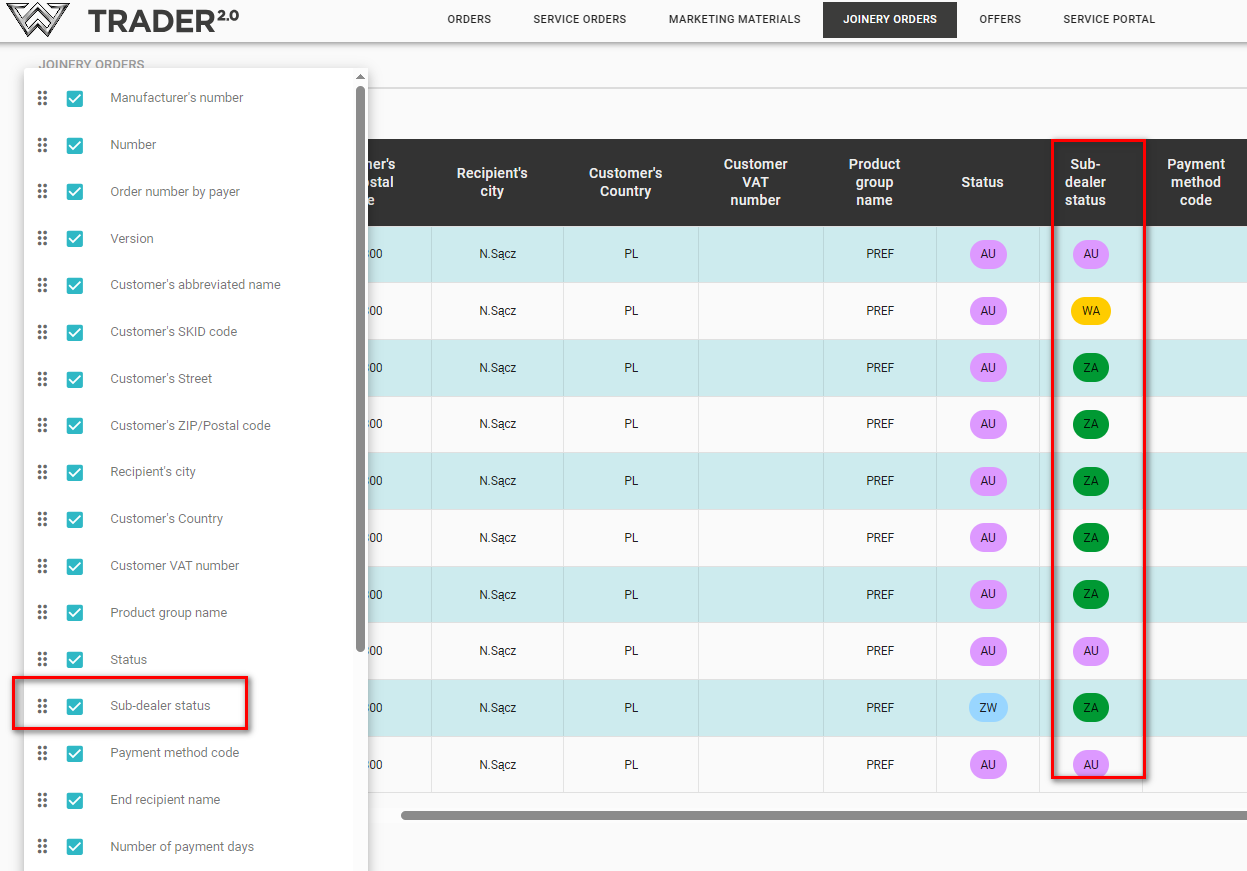
Task: Uncheck the Payment method code checkbox
Action: (75, 753)
